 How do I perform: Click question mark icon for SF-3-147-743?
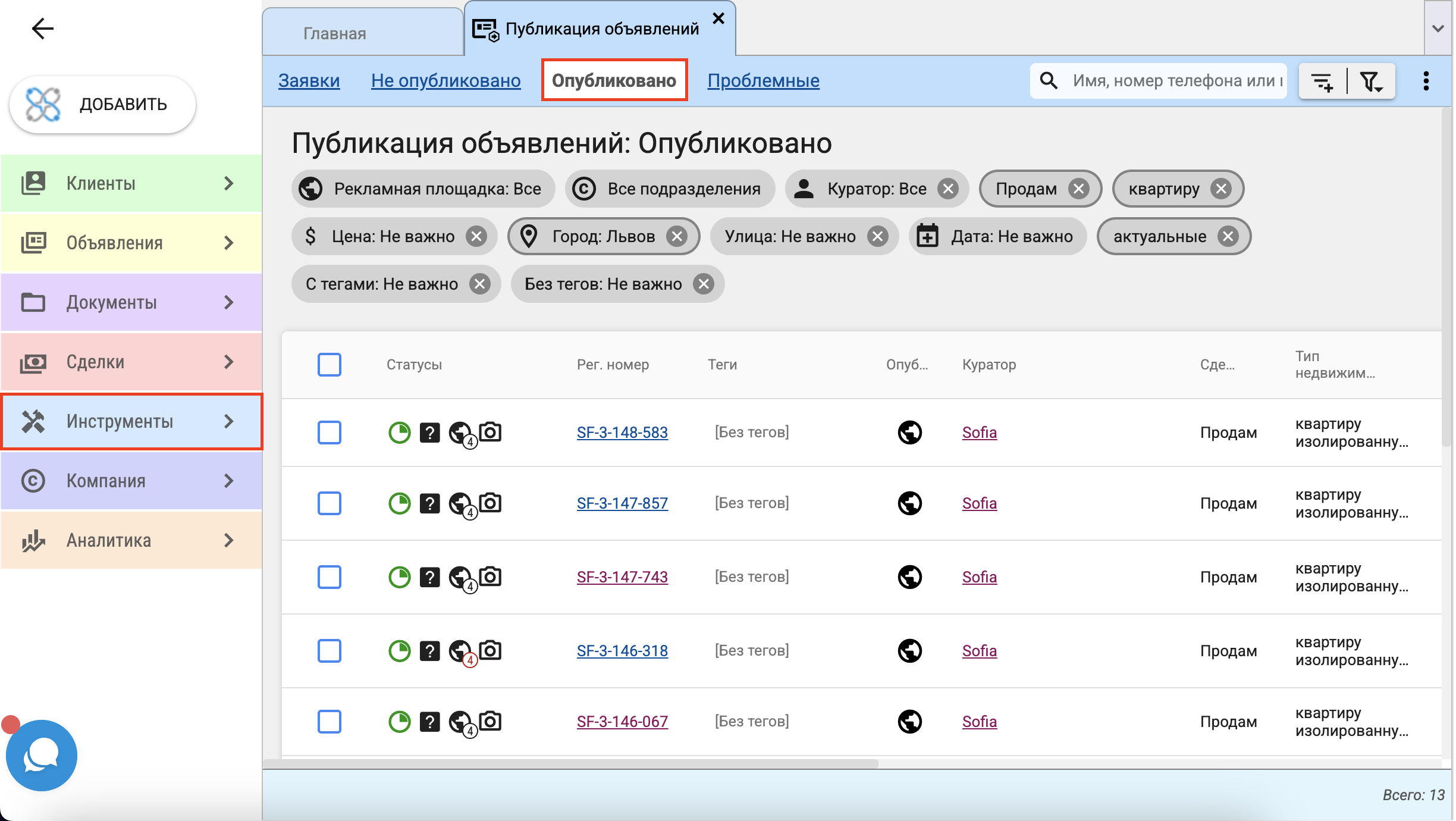pos(429,577)
